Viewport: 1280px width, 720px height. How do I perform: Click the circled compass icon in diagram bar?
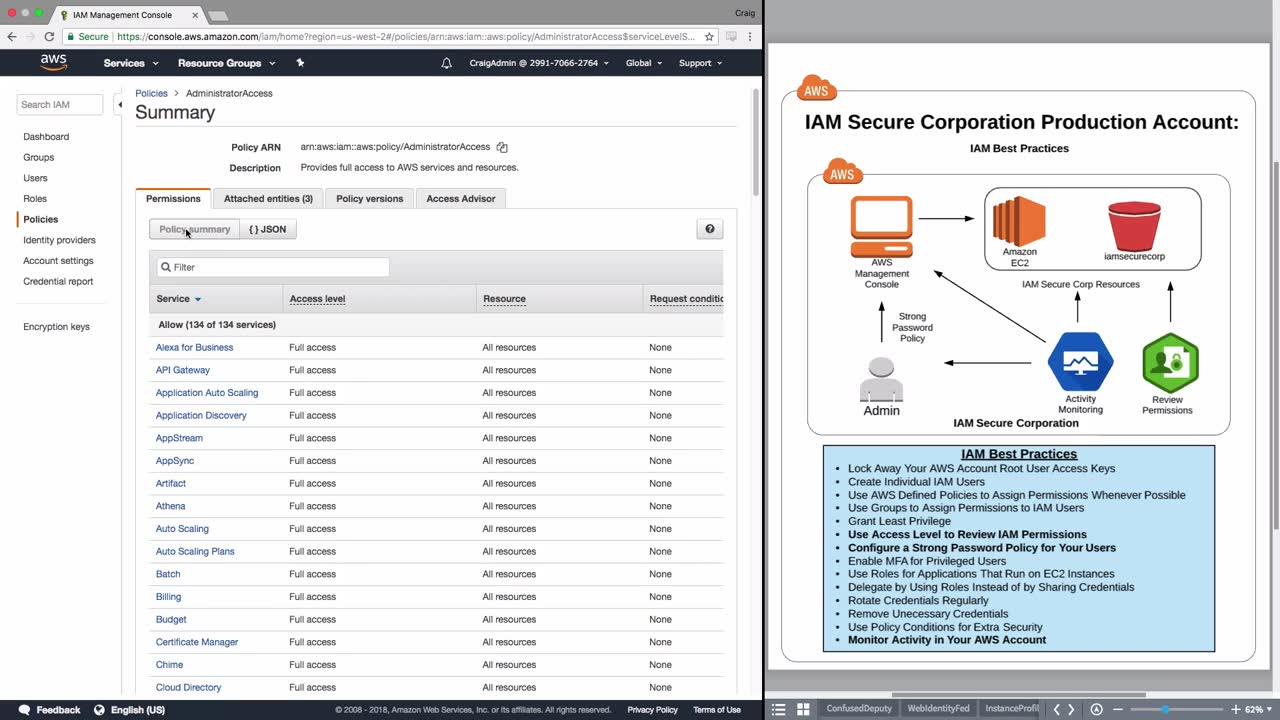[1097, 709]
